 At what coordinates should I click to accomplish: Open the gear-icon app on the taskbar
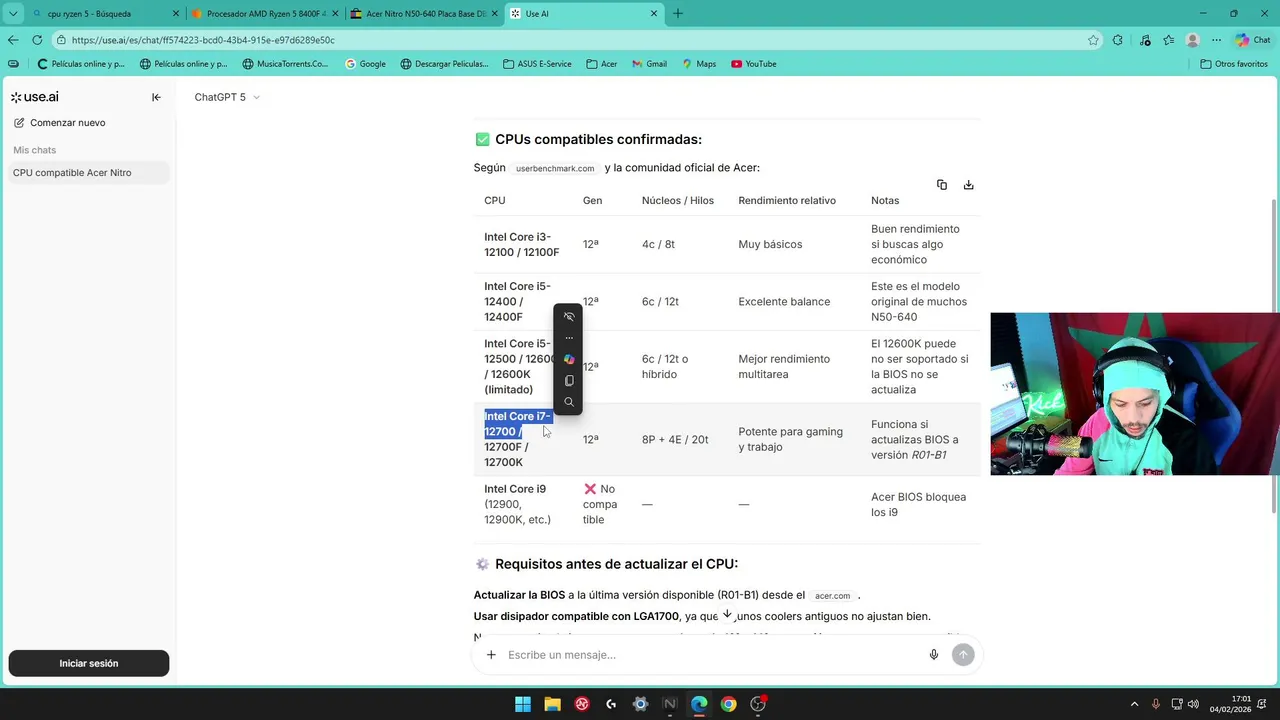641,704
